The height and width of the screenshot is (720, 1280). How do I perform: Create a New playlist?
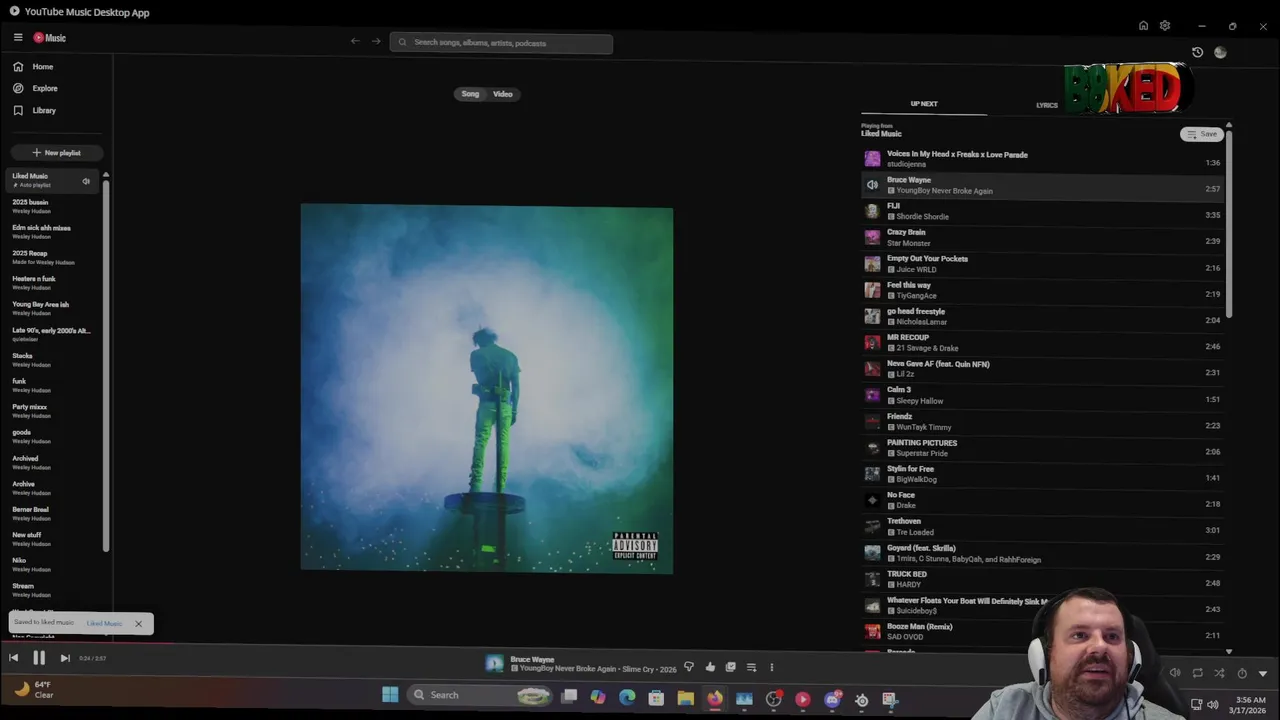point(56,153)
